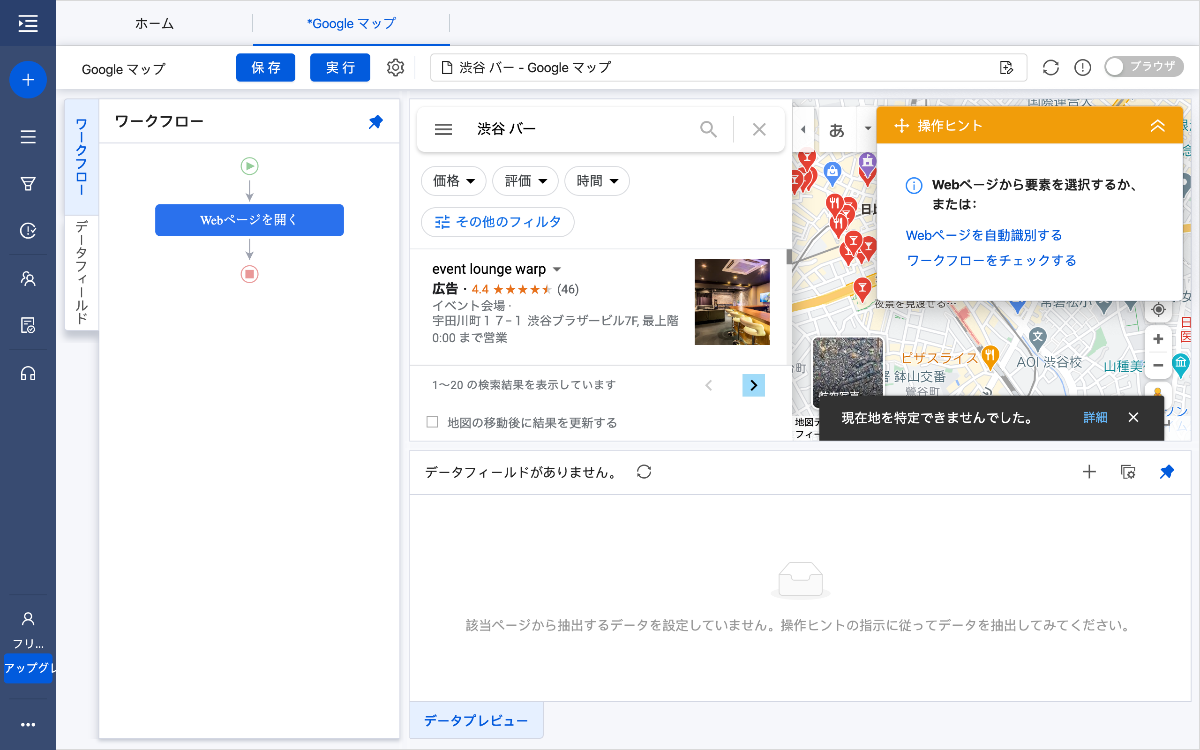Screen dimensions: 1200x750
Task: Click ワークフローをチェックする link
Action: 991,260
